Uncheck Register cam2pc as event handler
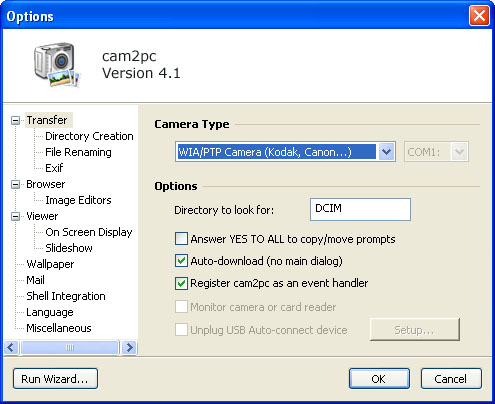The width and height of the screenshot is (495, 404). point(181,283)
